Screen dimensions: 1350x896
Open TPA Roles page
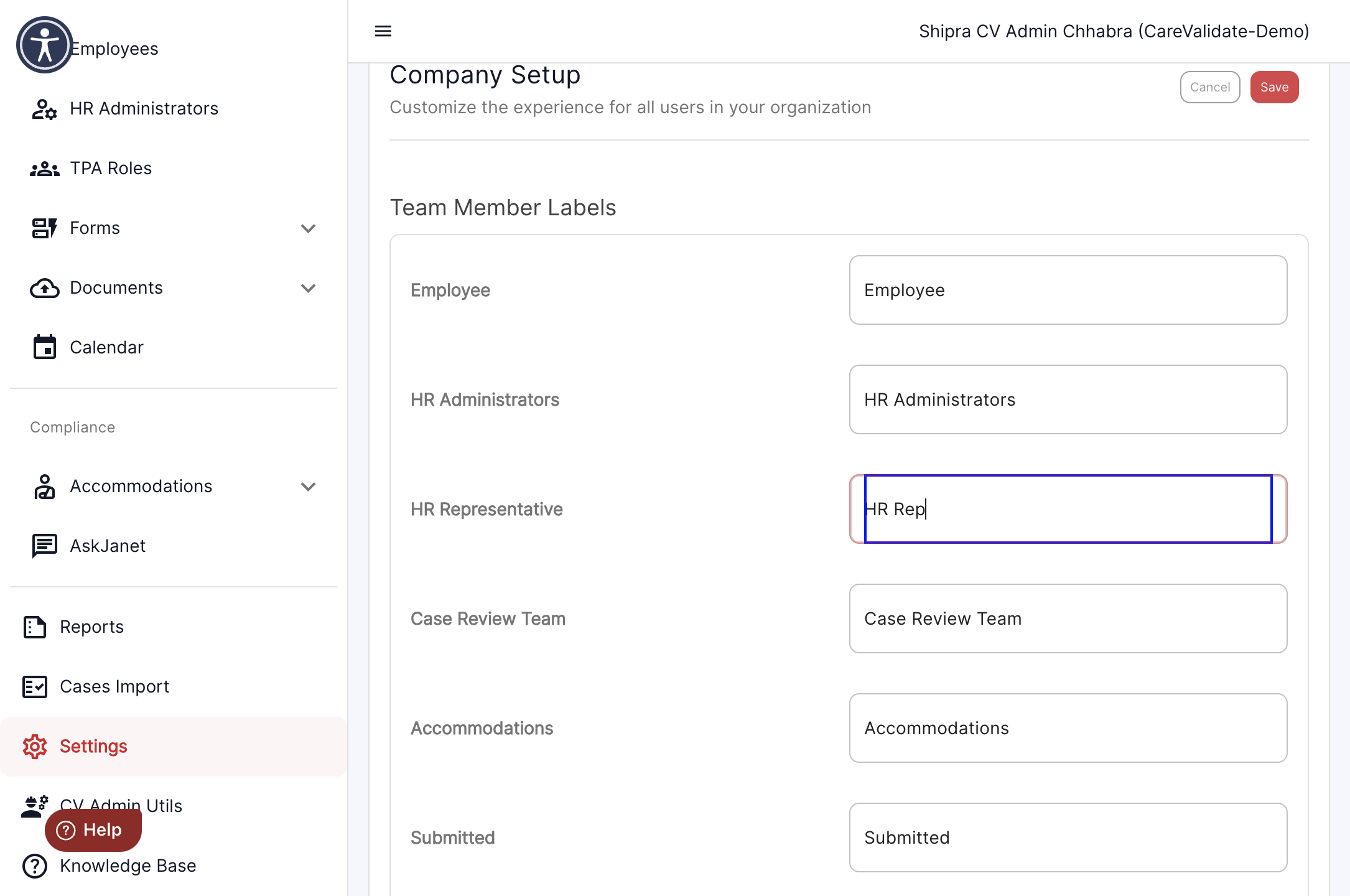click(x=111, y=169)
